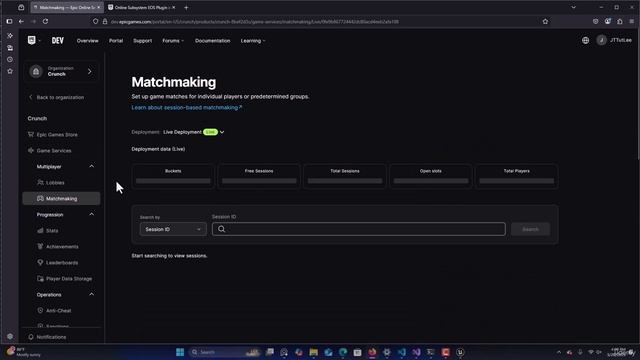
Task: Open Player Data Storage sidebar item
Action: click(61, 279)
